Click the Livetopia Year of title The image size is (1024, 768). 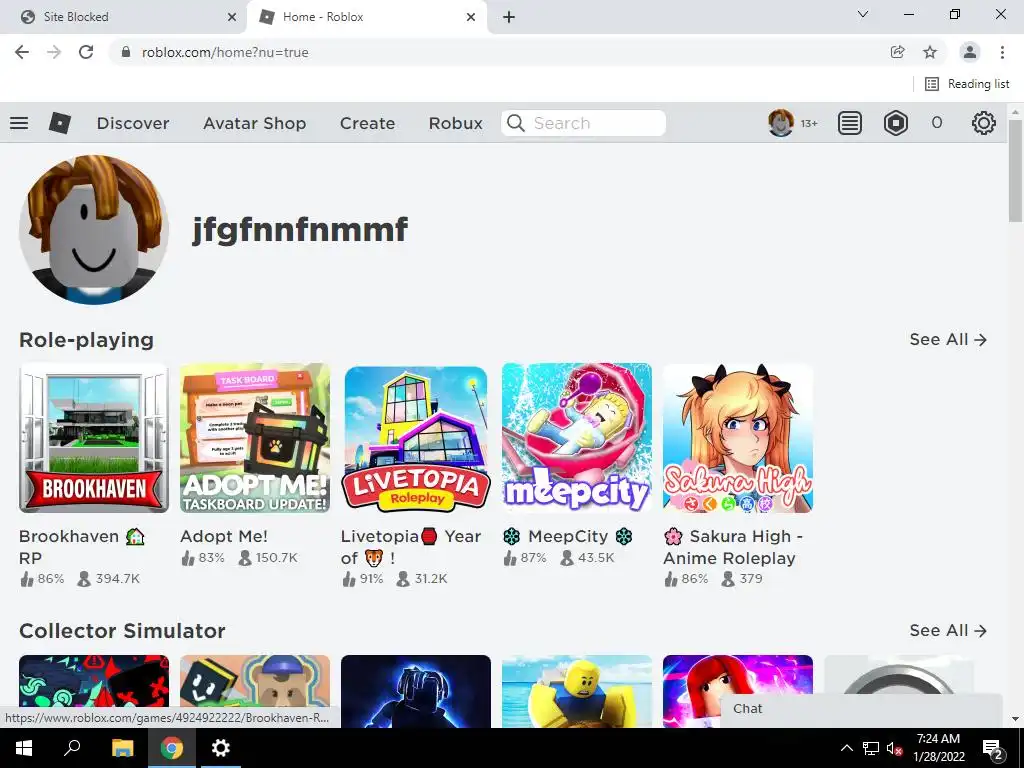[x=411, y=547]
